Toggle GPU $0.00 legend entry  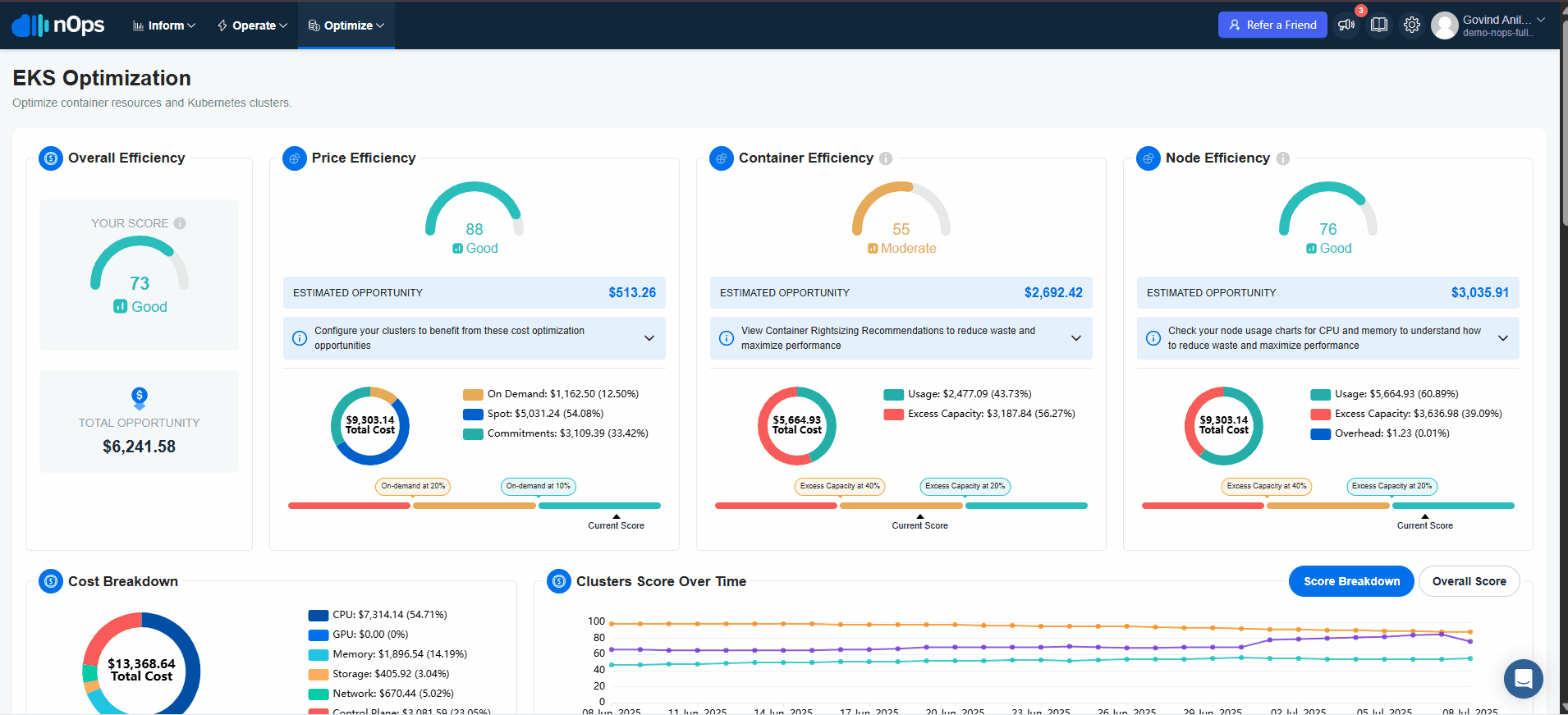[x=358, y=635]
